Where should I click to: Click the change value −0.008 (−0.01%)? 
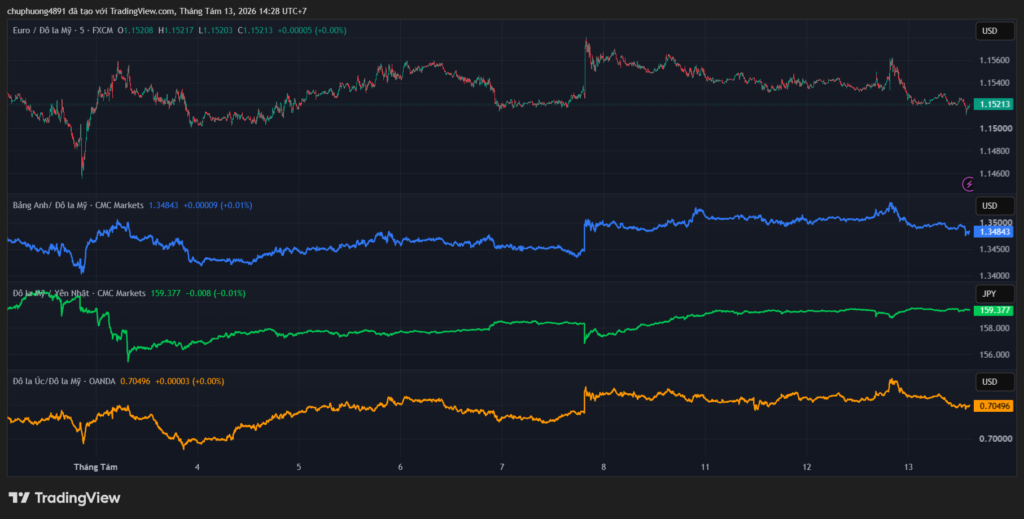(x=216, y=293)
